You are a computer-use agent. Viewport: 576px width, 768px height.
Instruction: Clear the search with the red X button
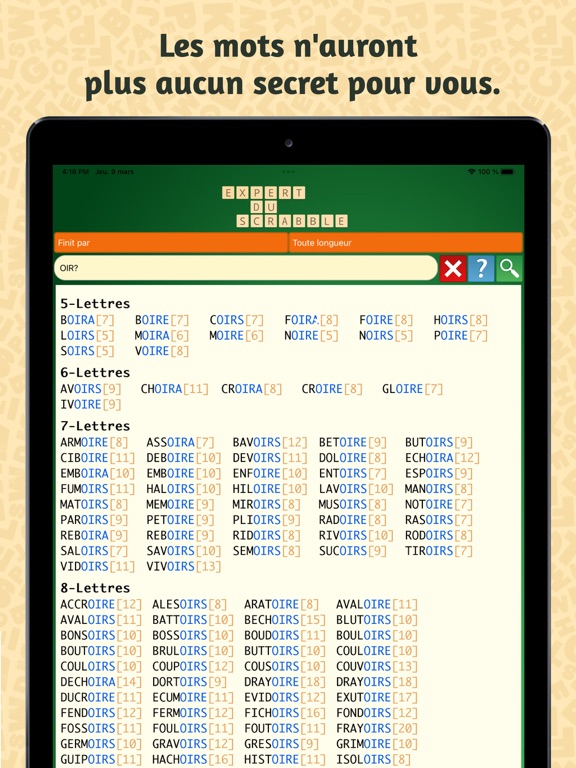pyautogui.click(x=453, y=268)
